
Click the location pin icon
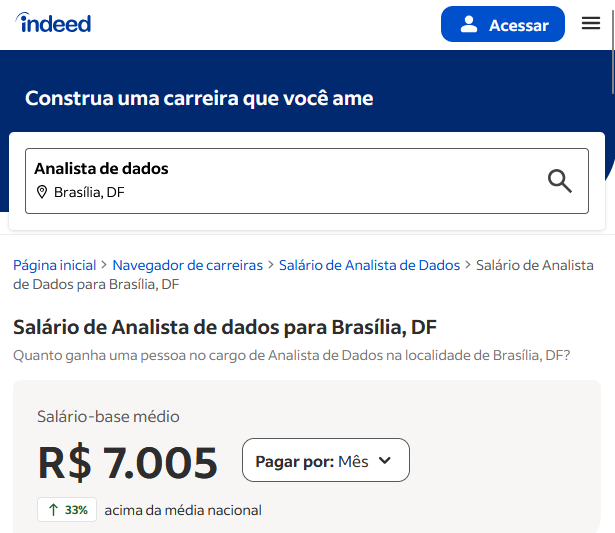42,192
